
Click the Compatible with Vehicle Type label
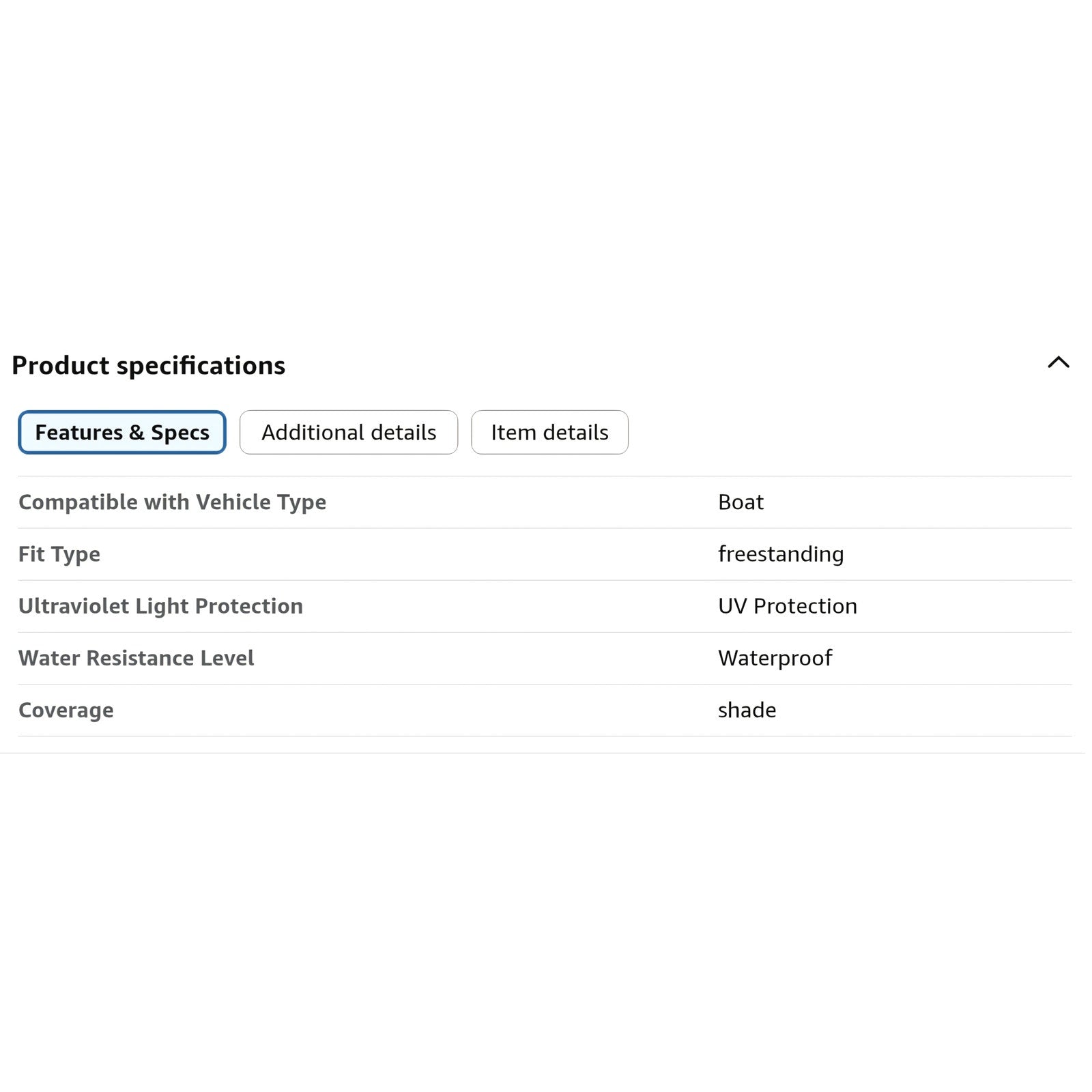172,502
